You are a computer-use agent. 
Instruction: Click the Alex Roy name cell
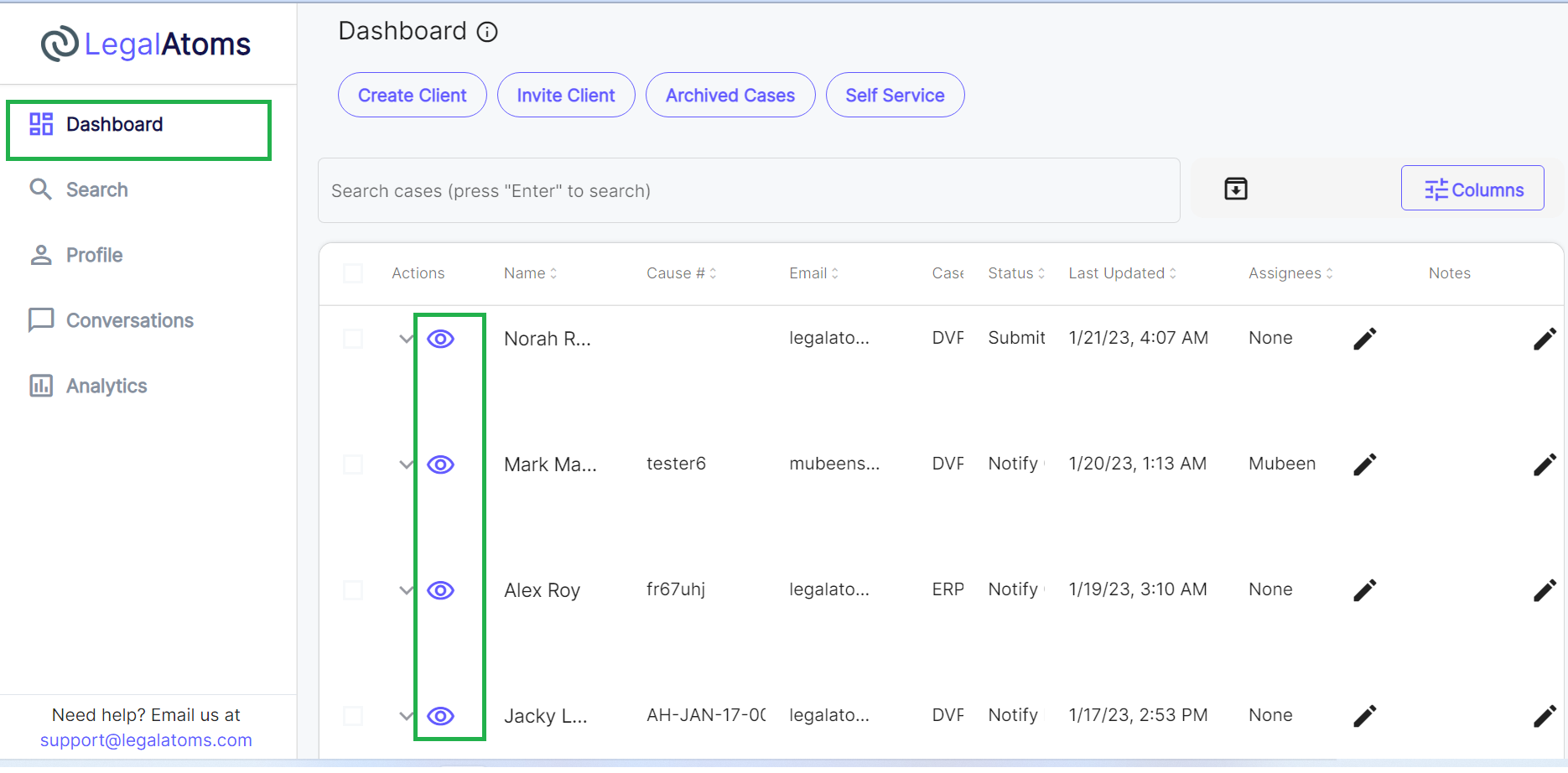click(543, 590)
